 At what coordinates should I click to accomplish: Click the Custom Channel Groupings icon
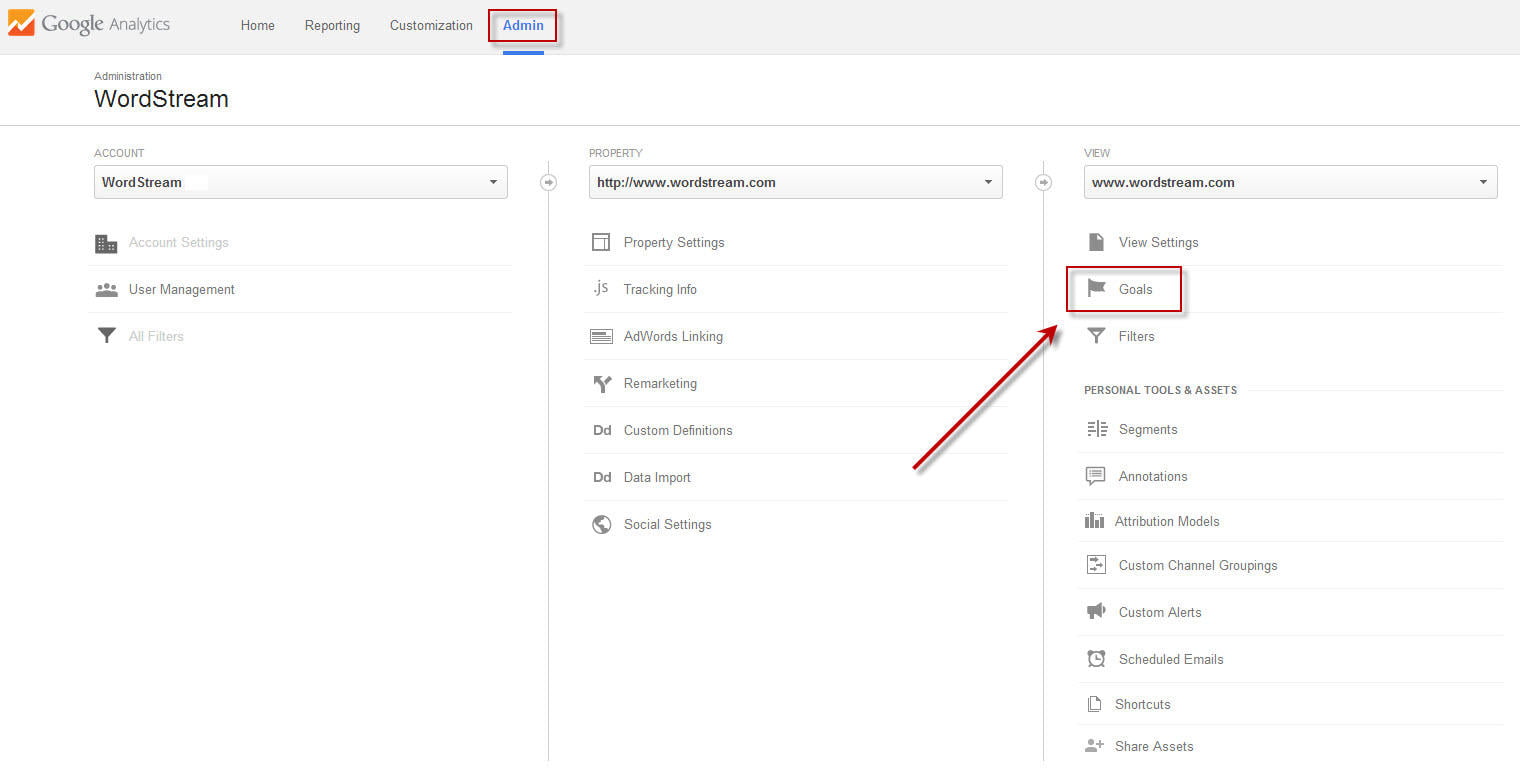1096,565
